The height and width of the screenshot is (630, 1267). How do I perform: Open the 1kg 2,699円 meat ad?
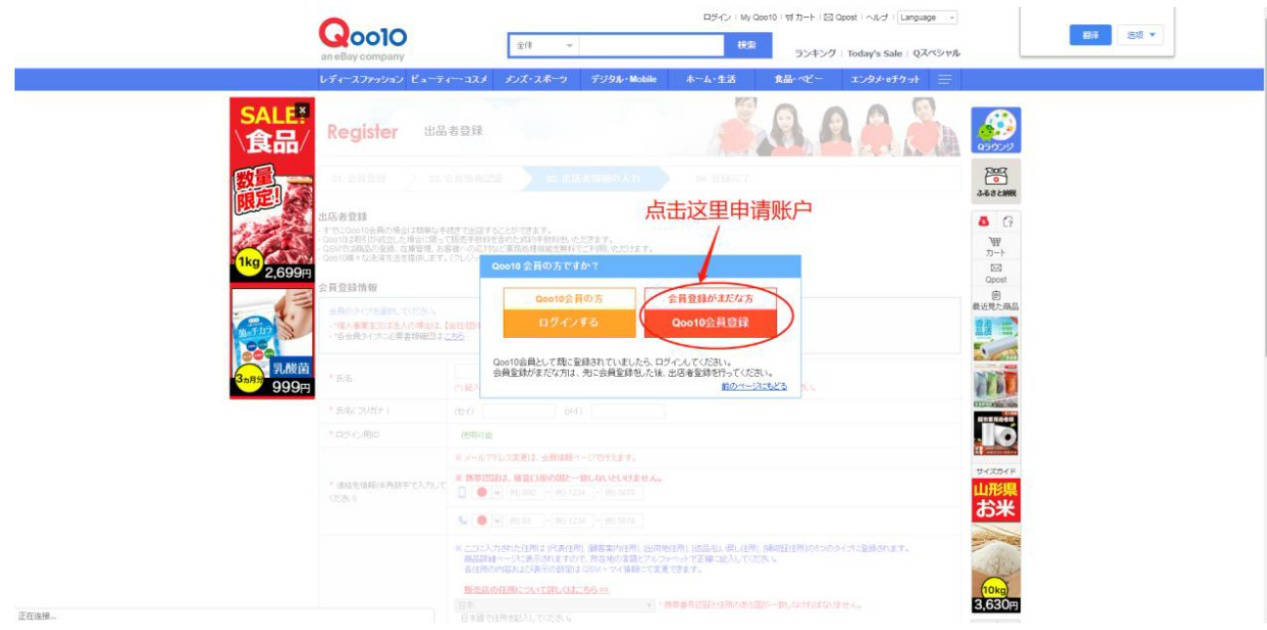point(272,225)
